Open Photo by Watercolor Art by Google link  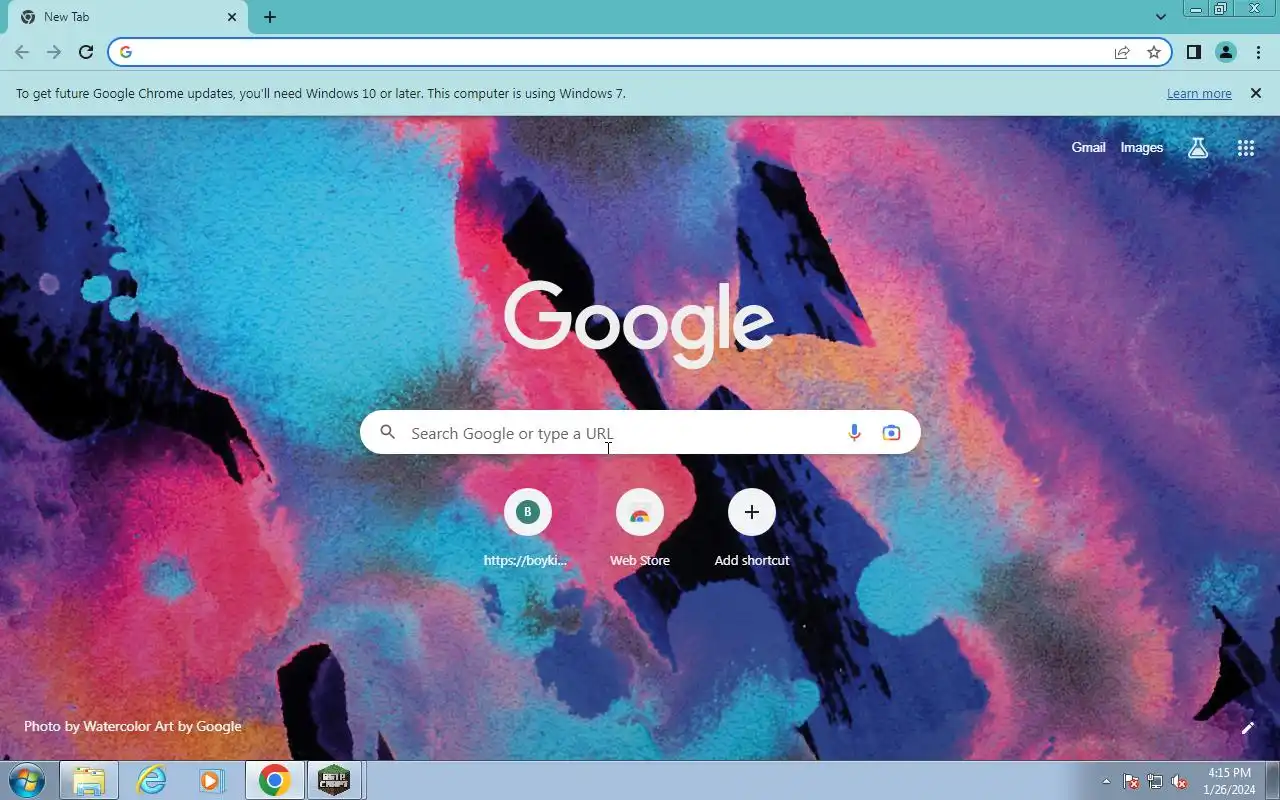click(x=133, y=726)
